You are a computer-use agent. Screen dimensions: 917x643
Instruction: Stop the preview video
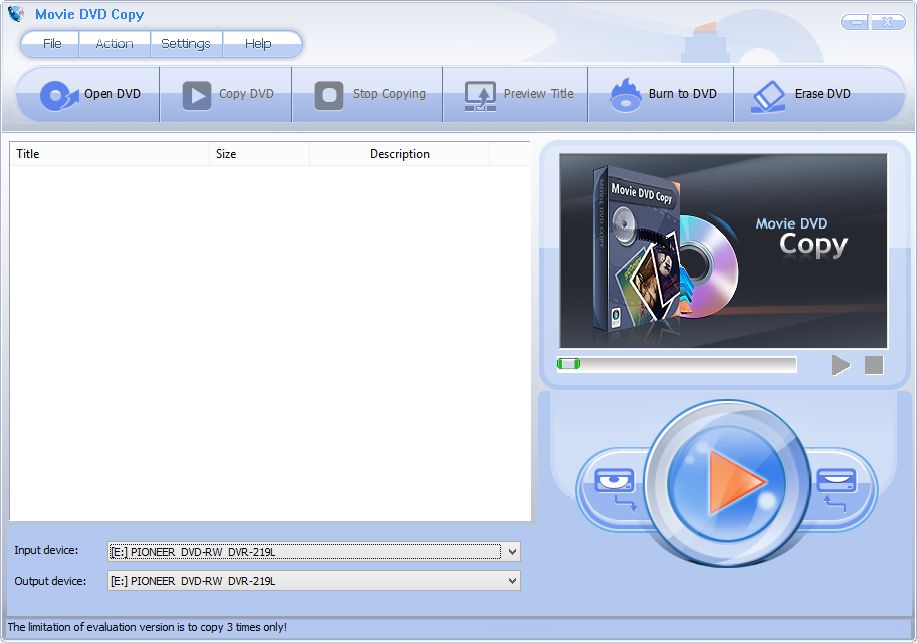click(x=874, y=365)
